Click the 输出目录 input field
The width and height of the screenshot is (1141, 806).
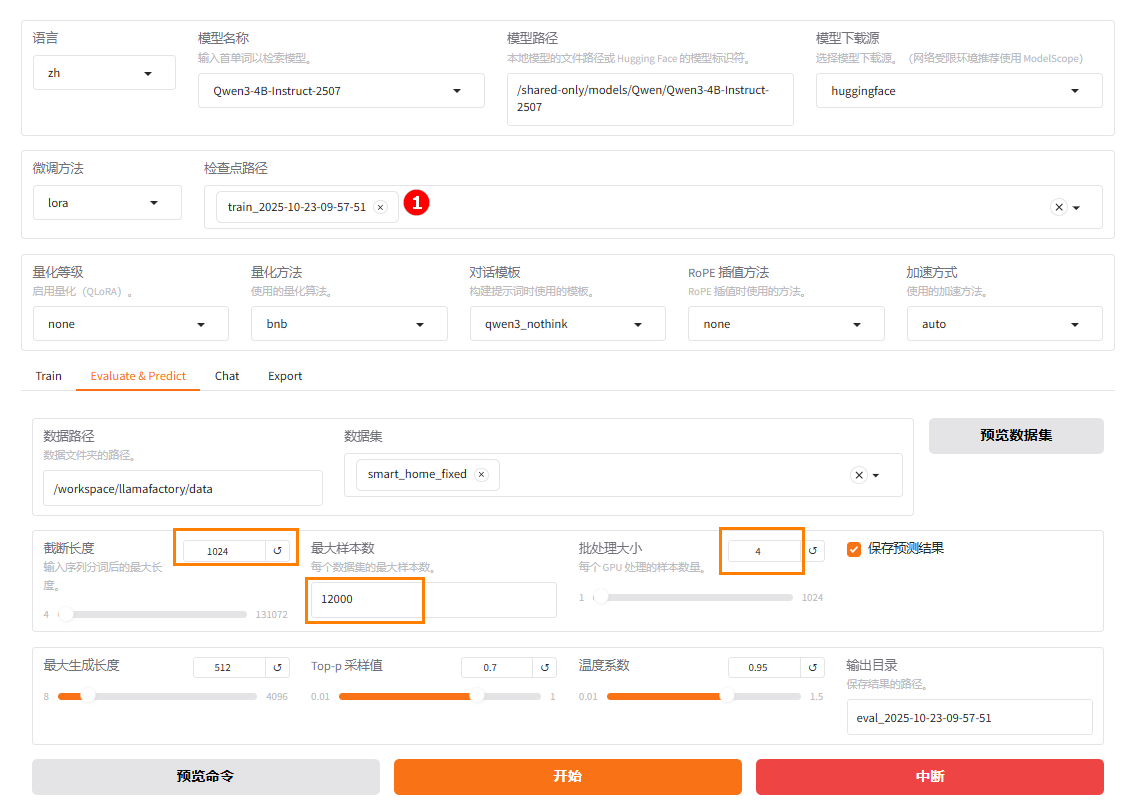click(969, 717)
